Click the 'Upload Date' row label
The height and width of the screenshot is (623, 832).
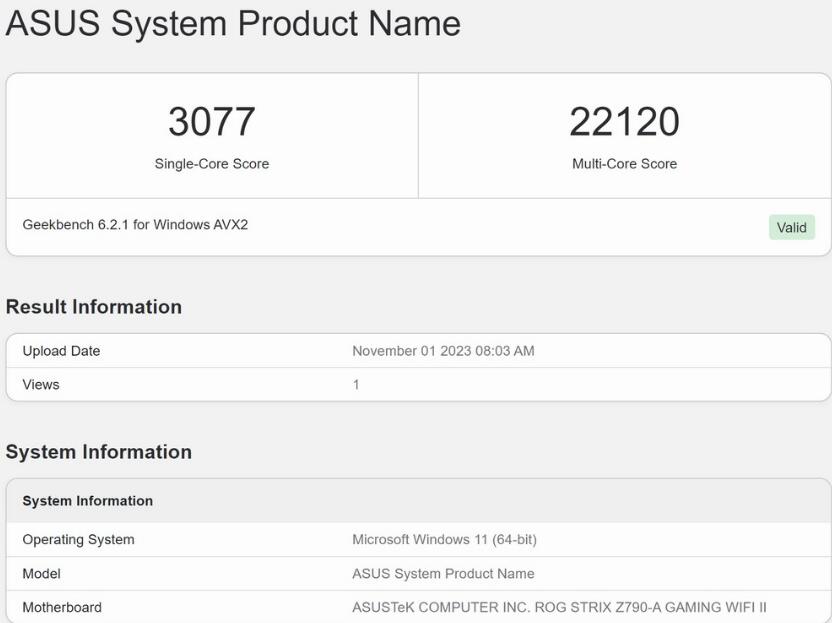coord(62,351)
